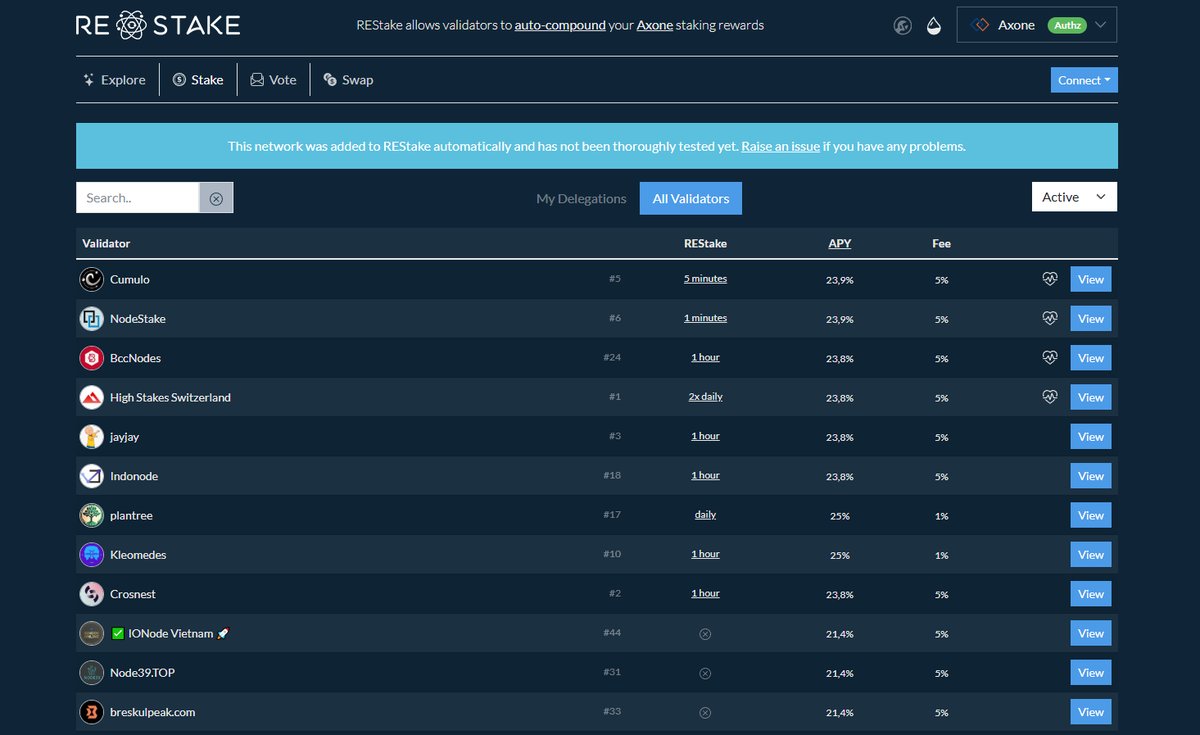Click the Fee column header

(x=941, y=243)
